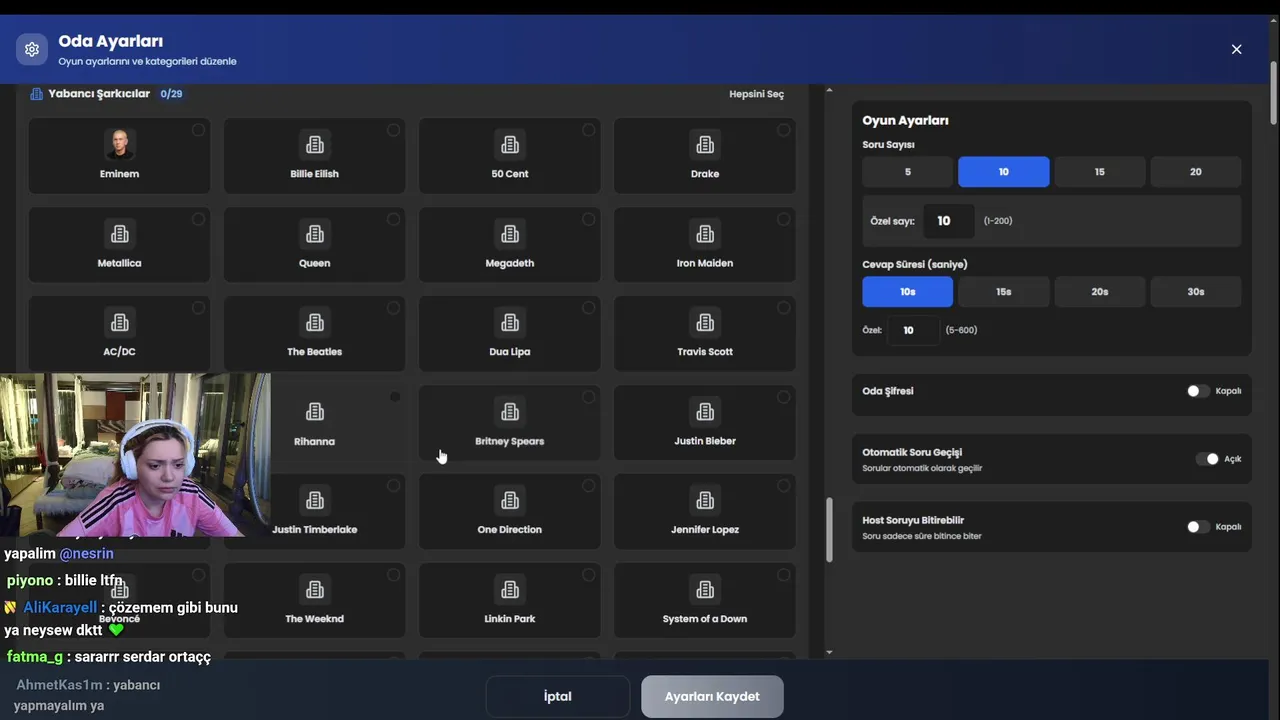Click the One Direction card icon
1280x720 pixels.
510,500
